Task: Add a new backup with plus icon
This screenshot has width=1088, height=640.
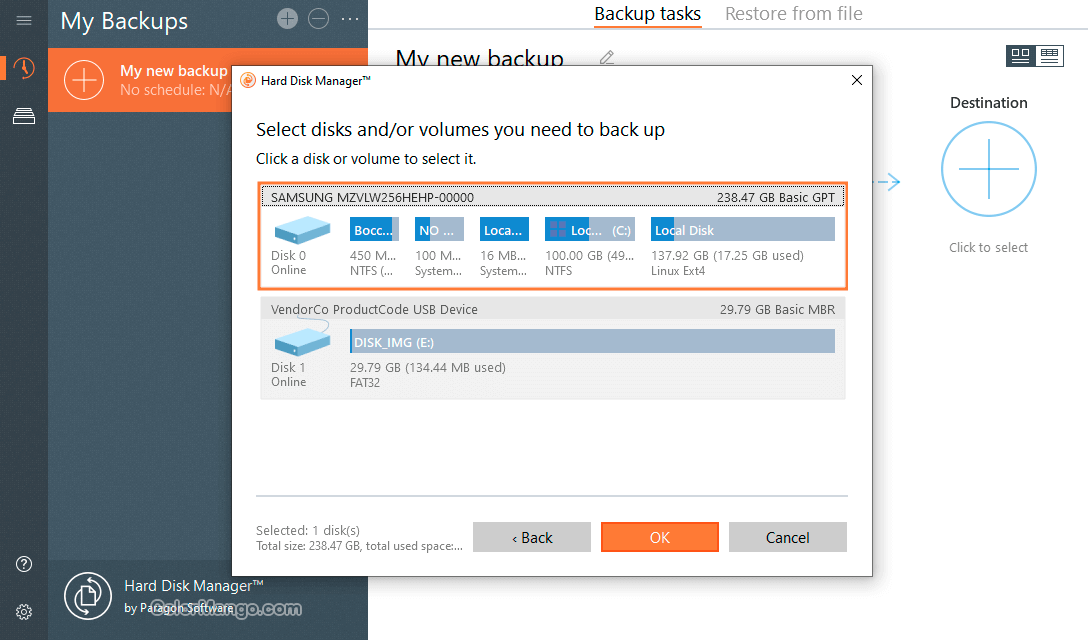Action: tap(287, 19)
